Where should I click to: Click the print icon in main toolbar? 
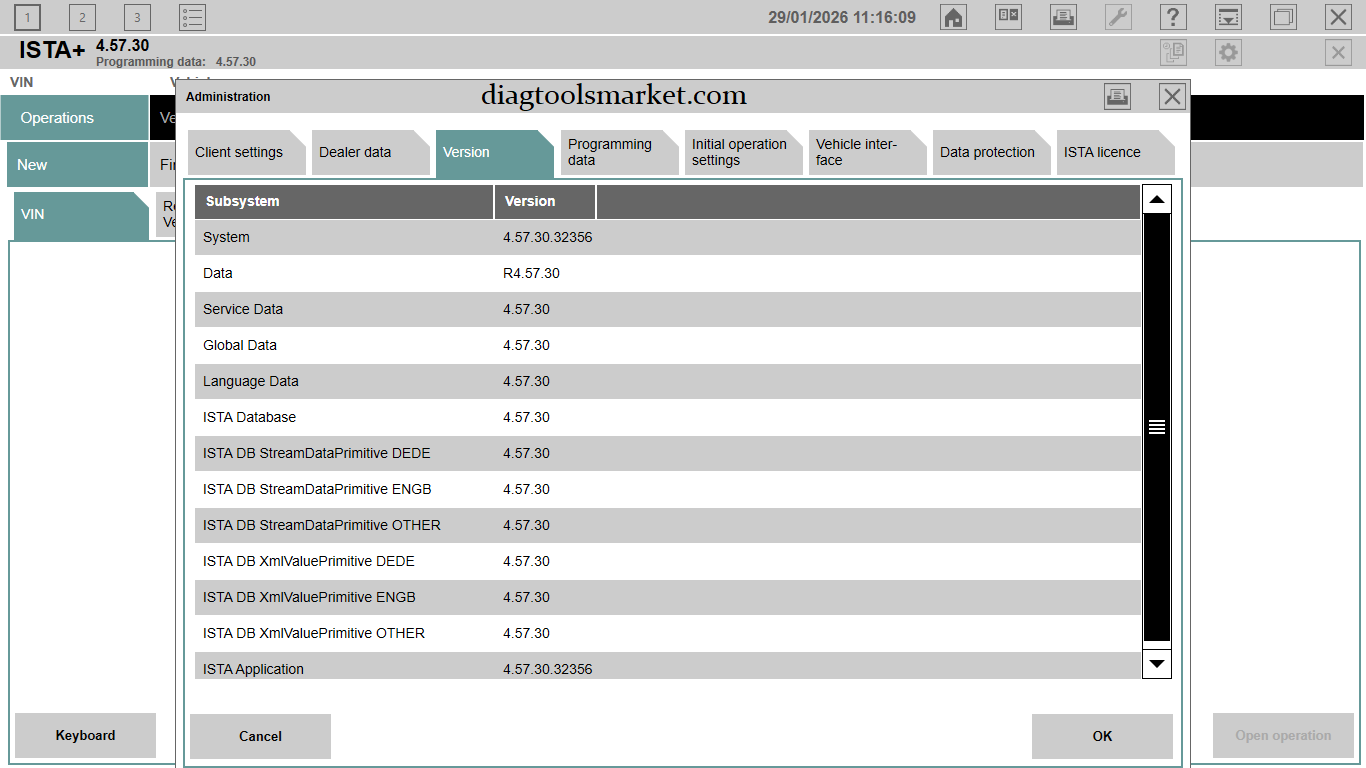click(x=1063, y=17)
